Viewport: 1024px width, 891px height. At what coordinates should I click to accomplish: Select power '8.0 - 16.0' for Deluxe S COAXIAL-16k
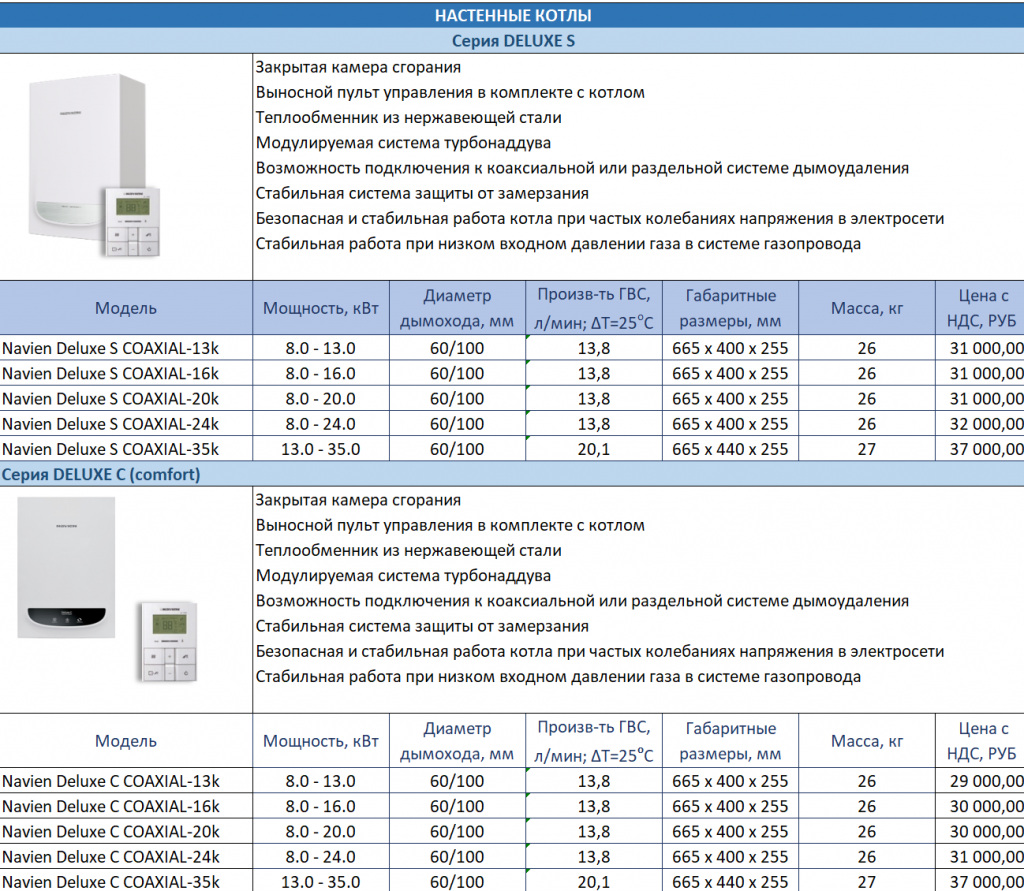[321, 373]
